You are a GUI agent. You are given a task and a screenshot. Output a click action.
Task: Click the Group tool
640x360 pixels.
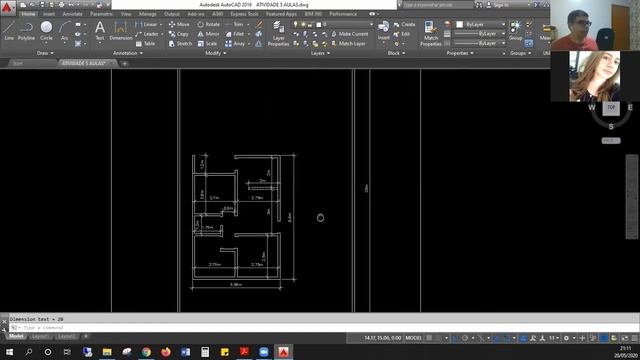(515, 31)
